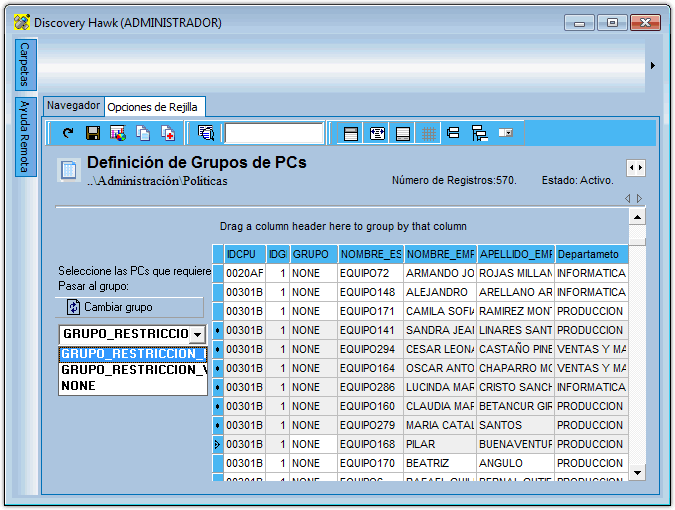Click the collapse groups toolbar icon
Viewport: 675px width, 510px height.
coord(453,133)
